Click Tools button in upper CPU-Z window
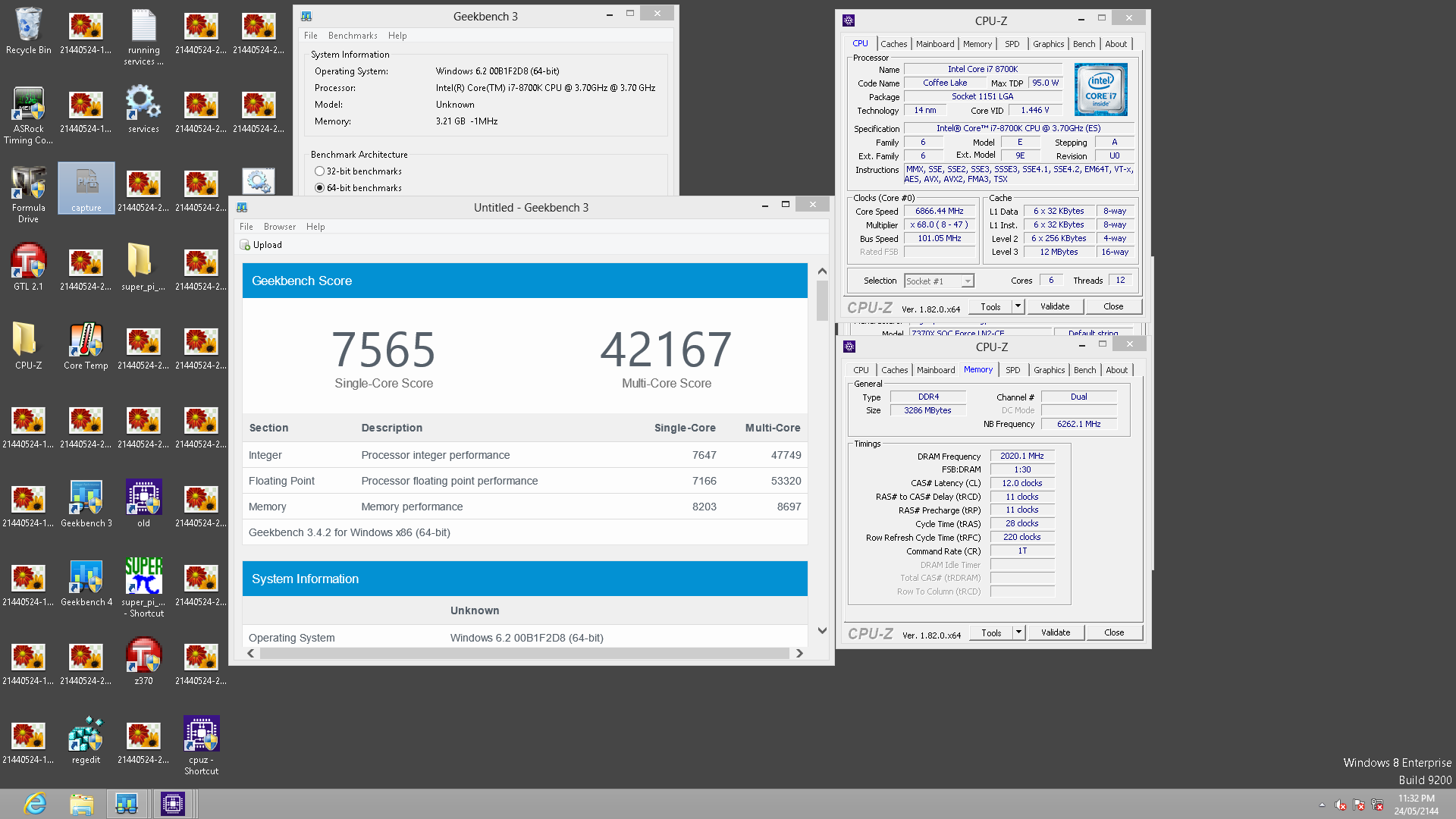Screen dimensions: 1456x819 (990, 306)
